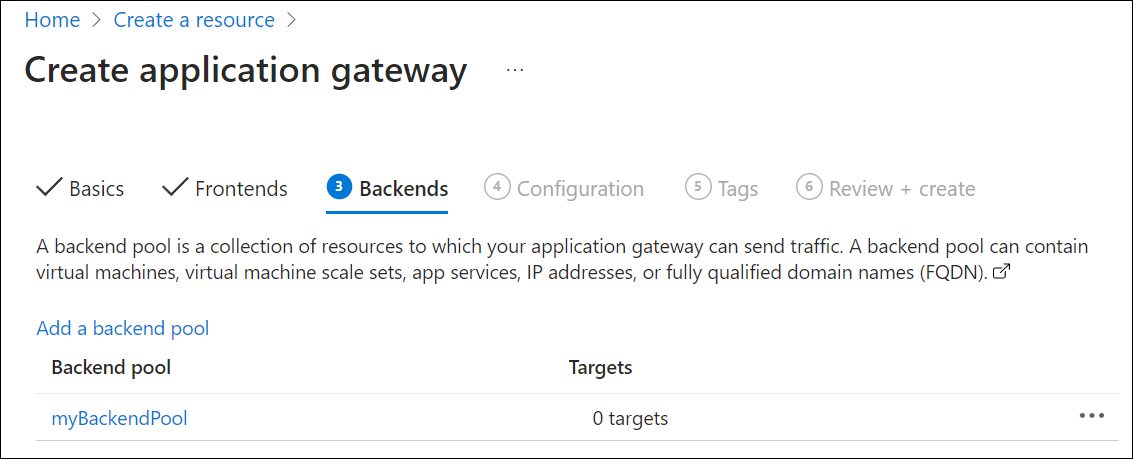Select the Backends tab label
Screen dimensions: 1133x459
click(x=403, y=189)
